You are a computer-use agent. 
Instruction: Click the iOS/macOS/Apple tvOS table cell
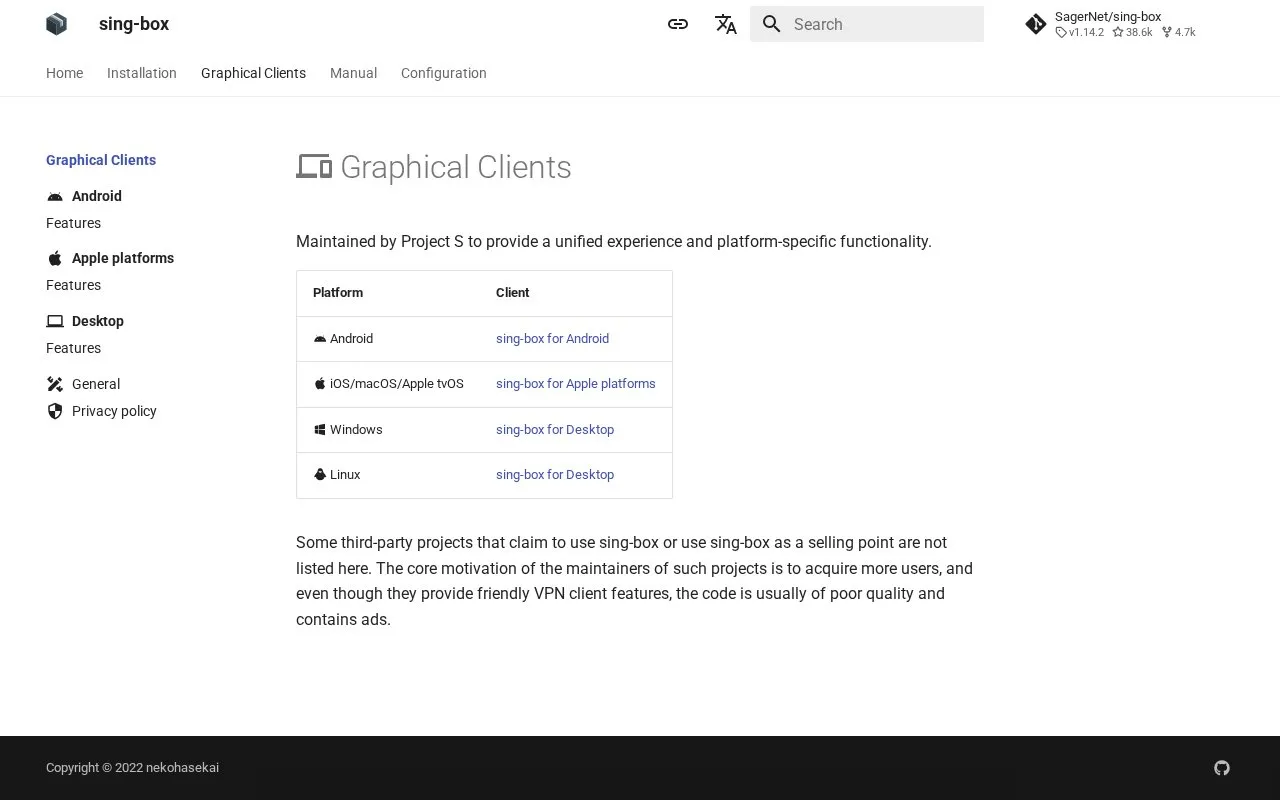pyautogui.click(x=389, y=384)
